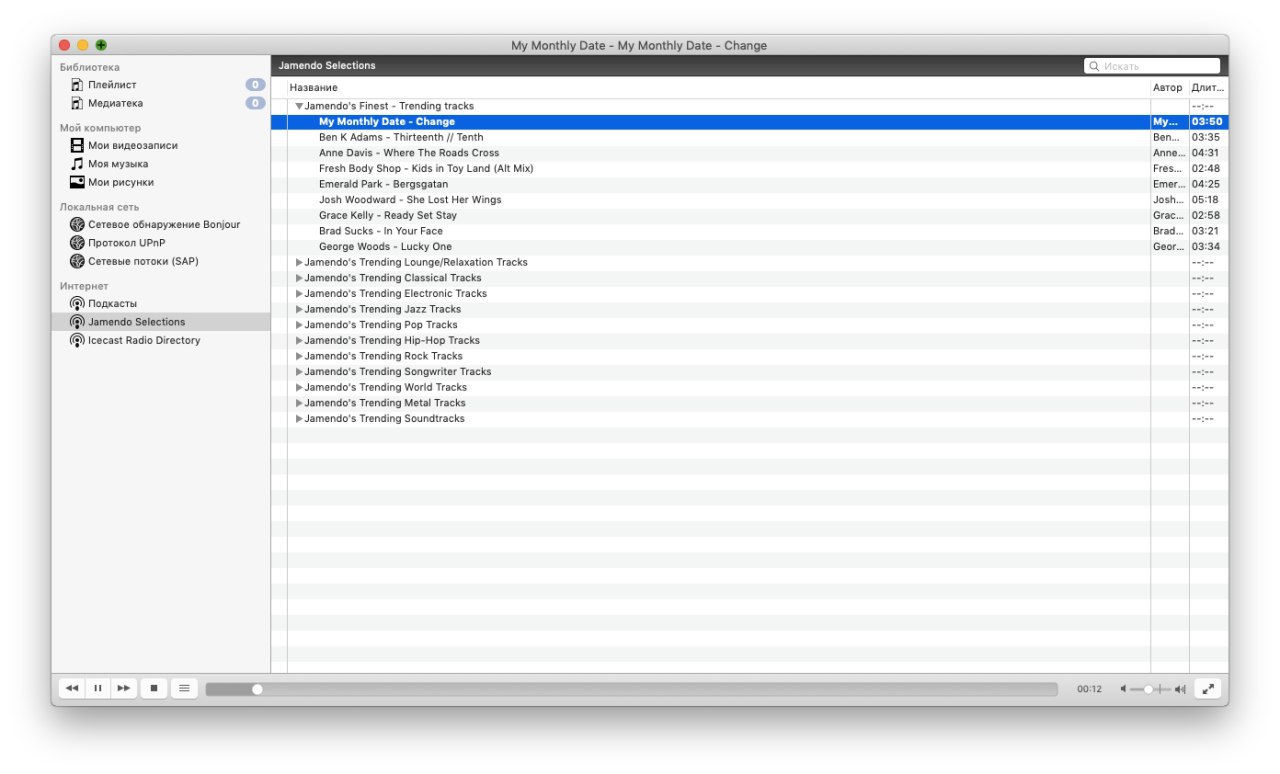1280x774 pixels.
Task: Click the Медиатека count badge
Action: [x=255, y=103]
